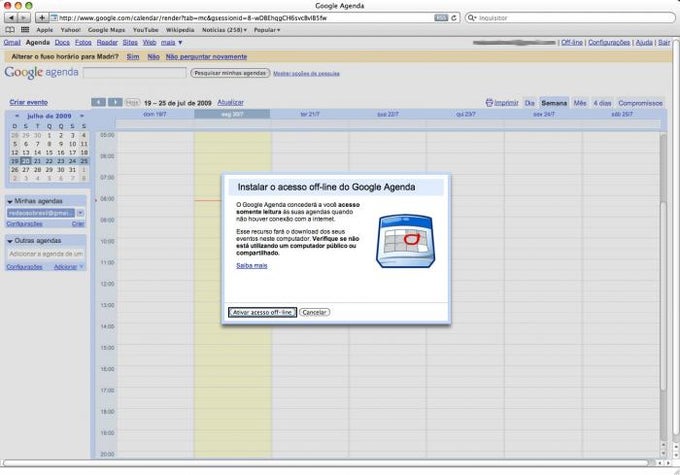
Task: Click Não perguntar novamente link
Action: [206, 57]
